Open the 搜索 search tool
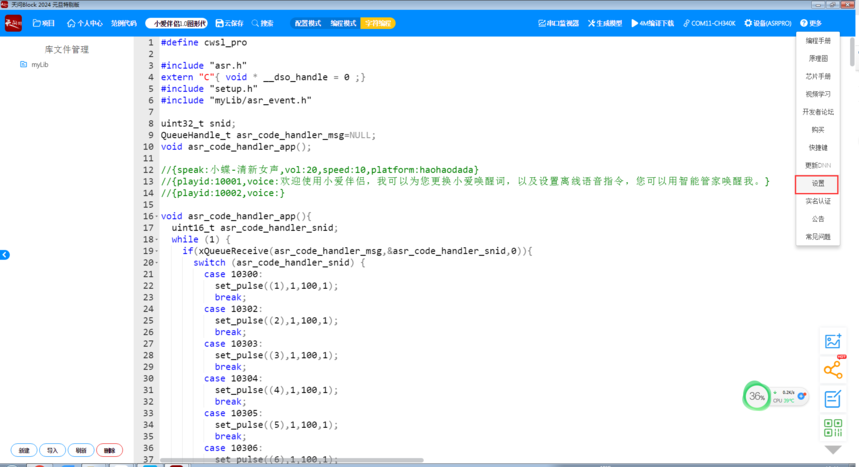This screenshot has height=467, width=859. (262, 24)
